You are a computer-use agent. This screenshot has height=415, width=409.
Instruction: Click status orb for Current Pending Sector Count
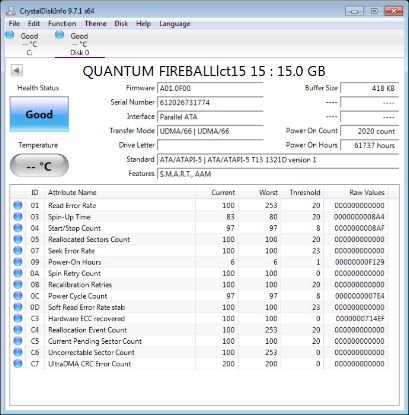18,341
